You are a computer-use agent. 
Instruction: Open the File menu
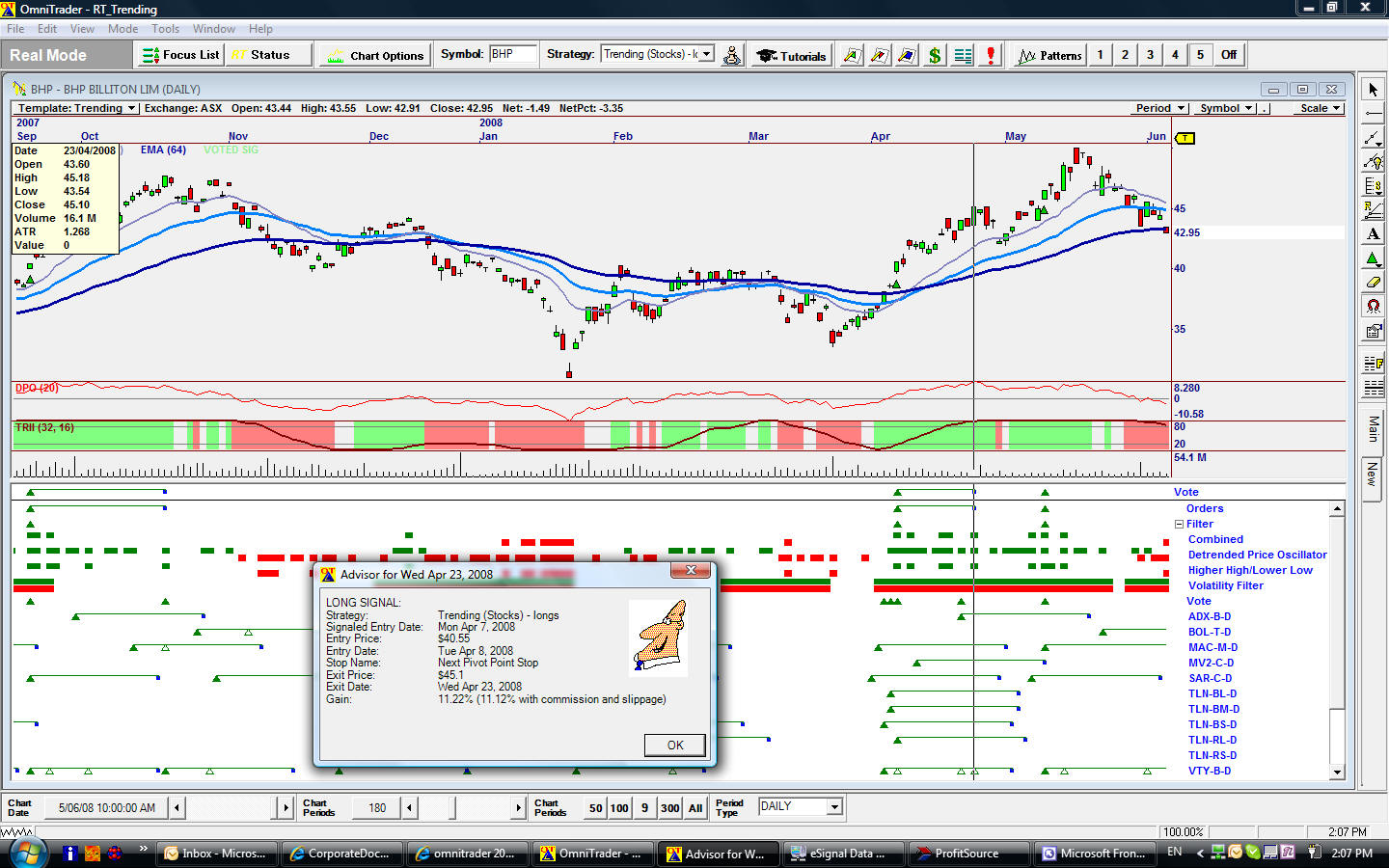(x=15, y=29)
